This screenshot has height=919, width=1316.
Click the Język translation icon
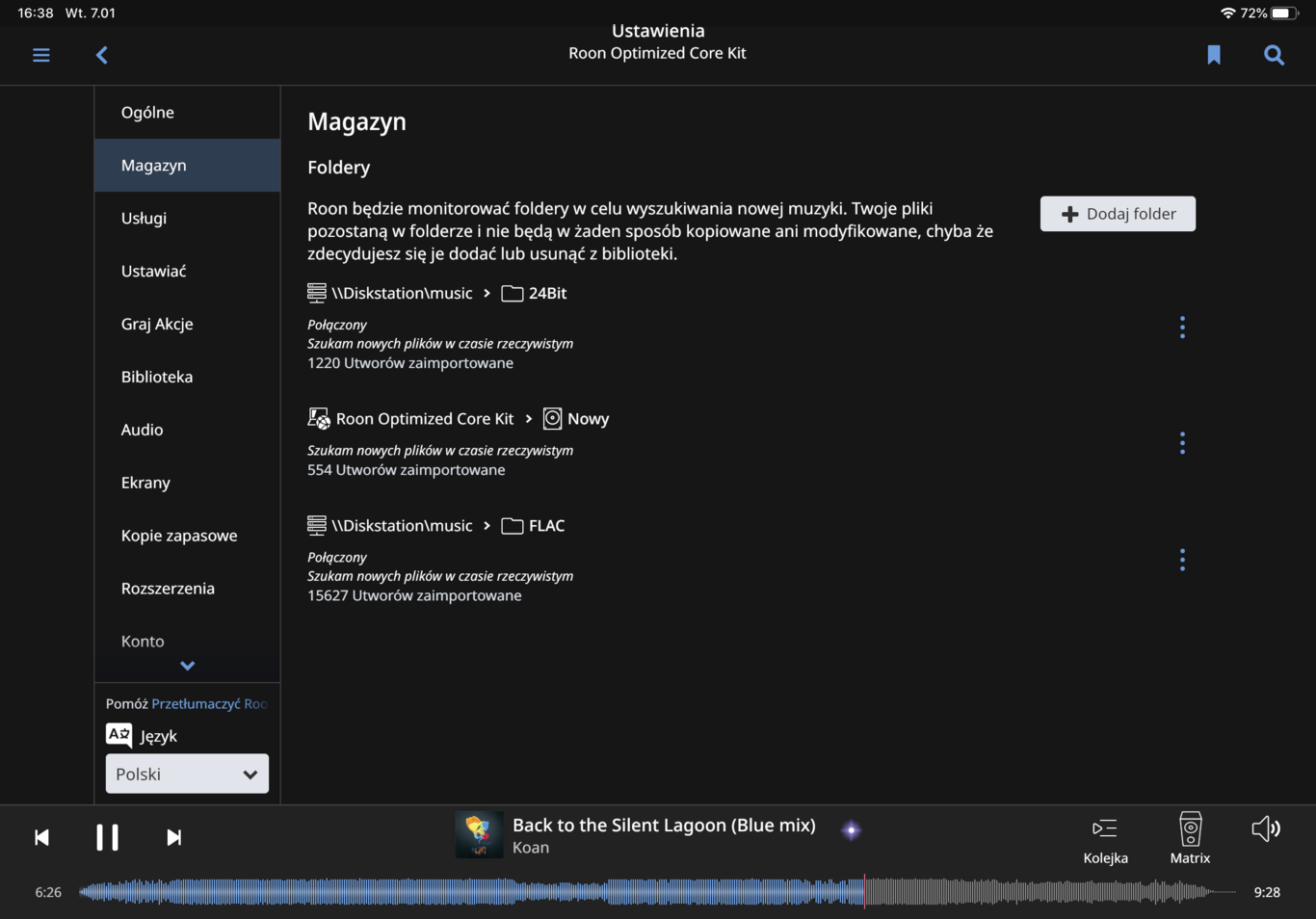tap(118, 736)
